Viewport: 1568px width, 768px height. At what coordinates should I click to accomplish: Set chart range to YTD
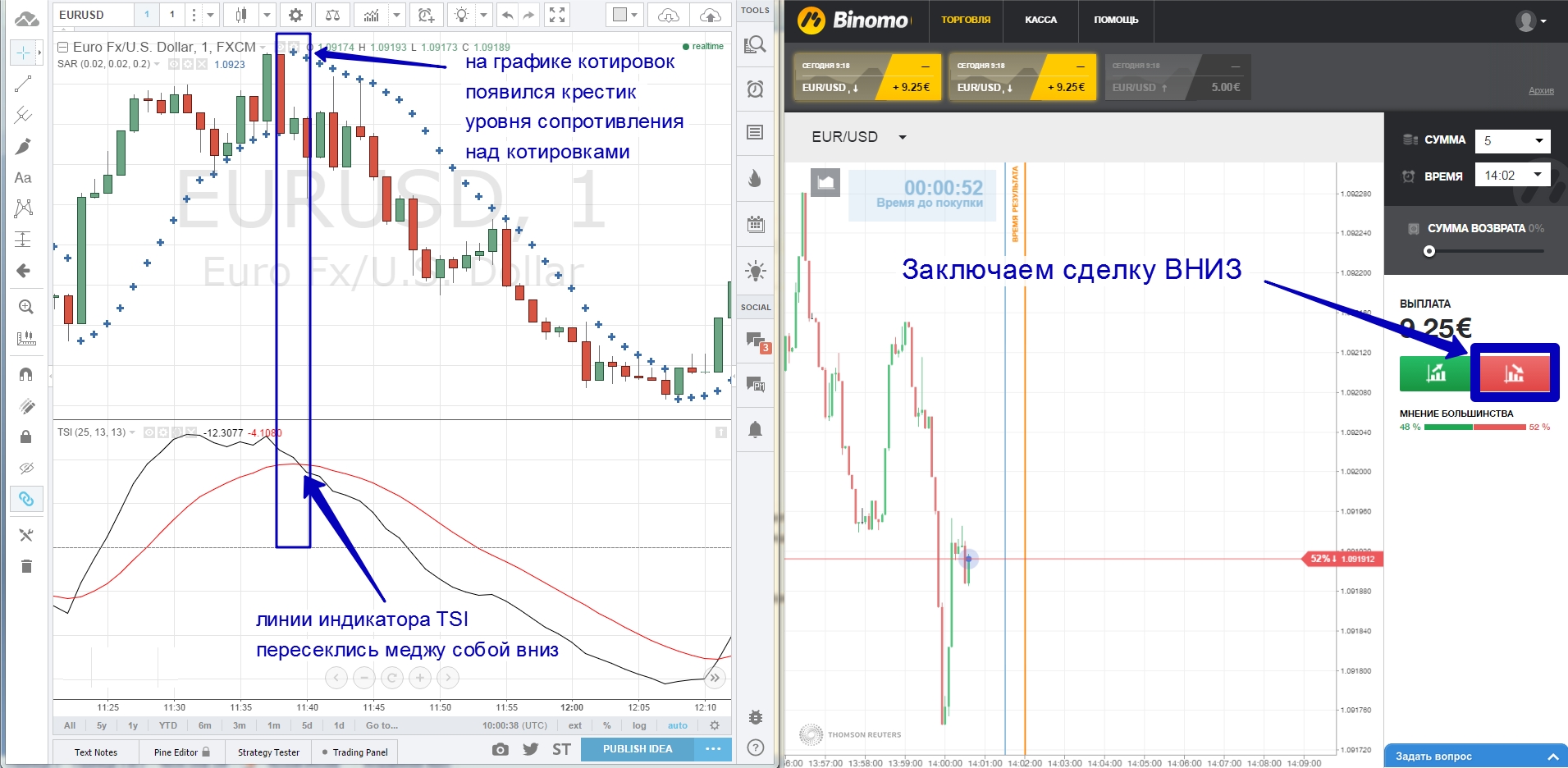168,725
